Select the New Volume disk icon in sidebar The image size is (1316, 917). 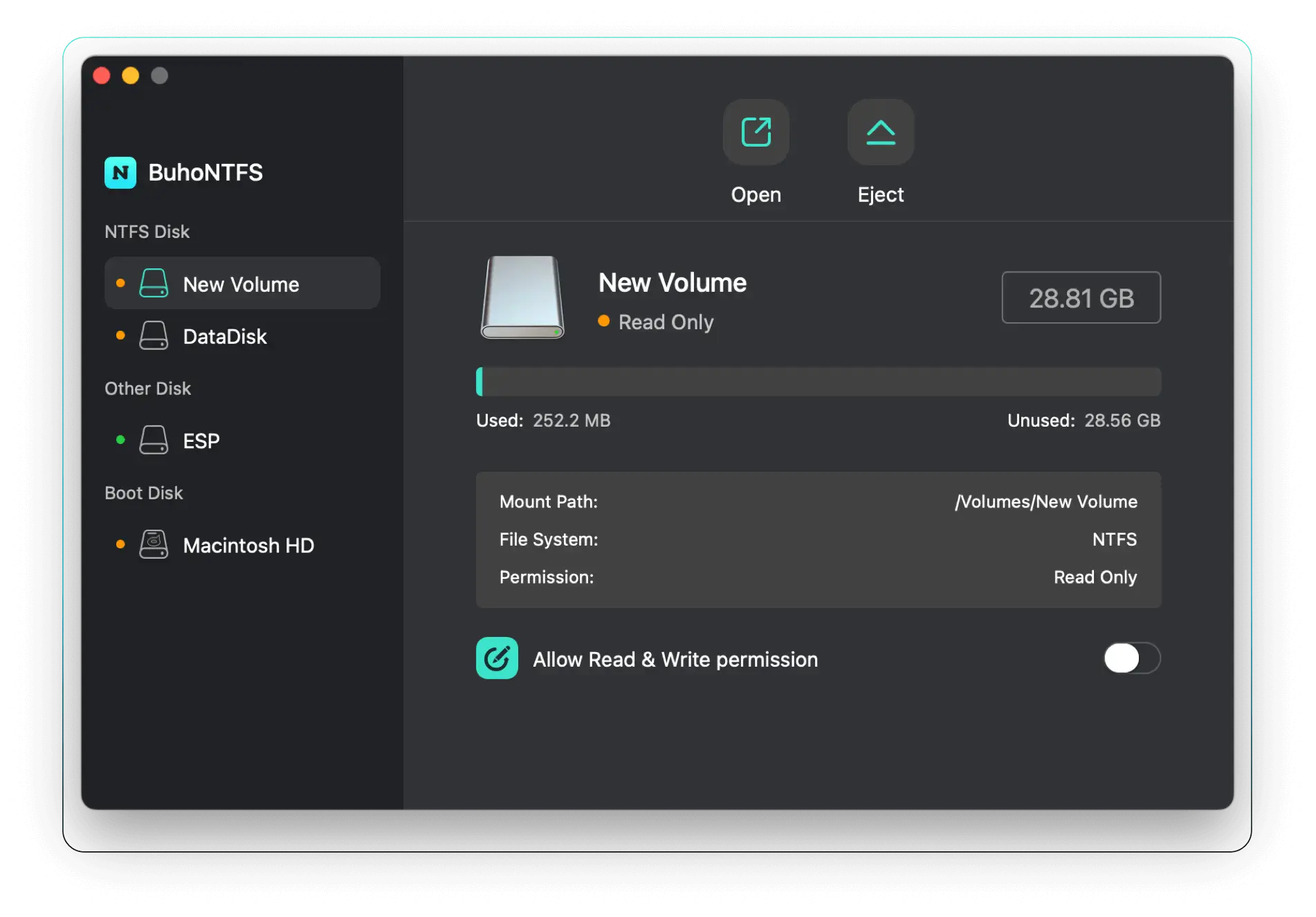coord(154,283)
